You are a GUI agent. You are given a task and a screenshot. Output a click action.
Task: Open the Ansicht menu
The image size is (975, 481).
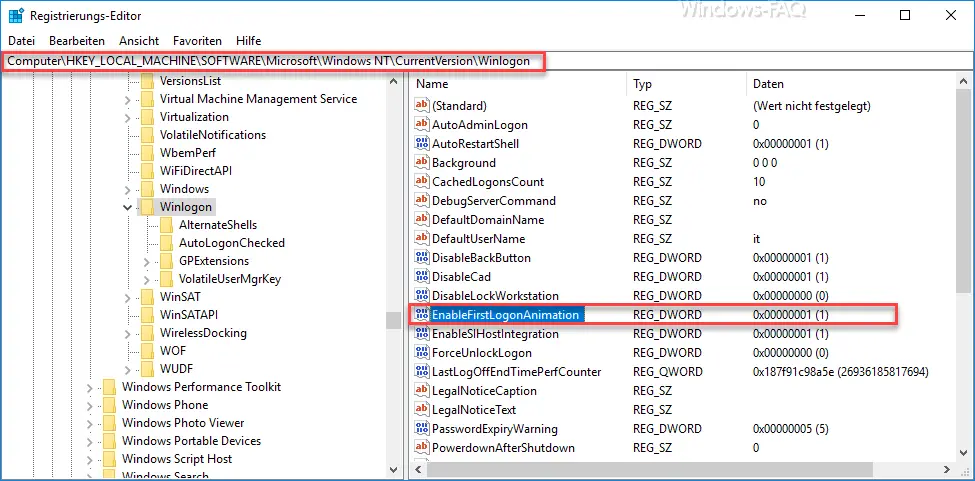(x=139, y=41)
